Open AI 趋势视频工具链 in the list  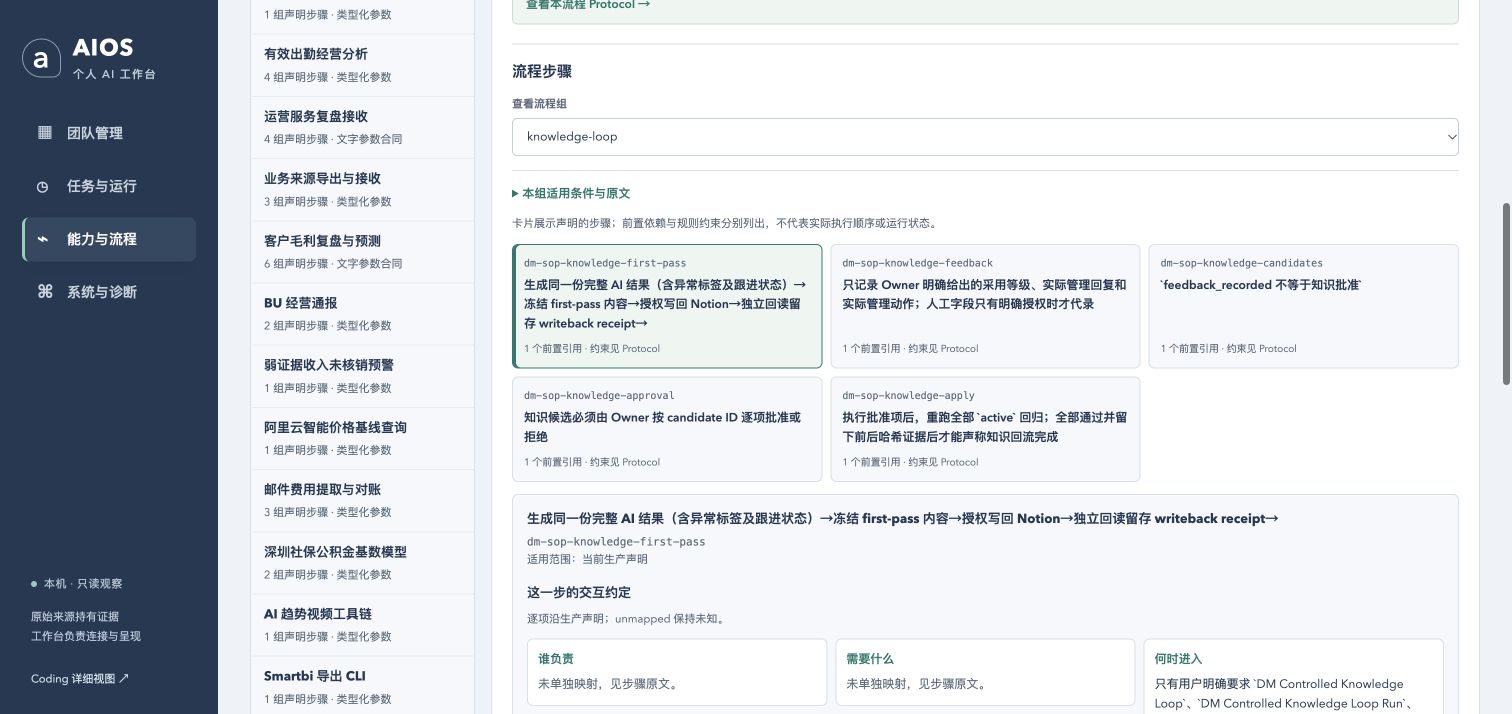click(x=362, y=624)
